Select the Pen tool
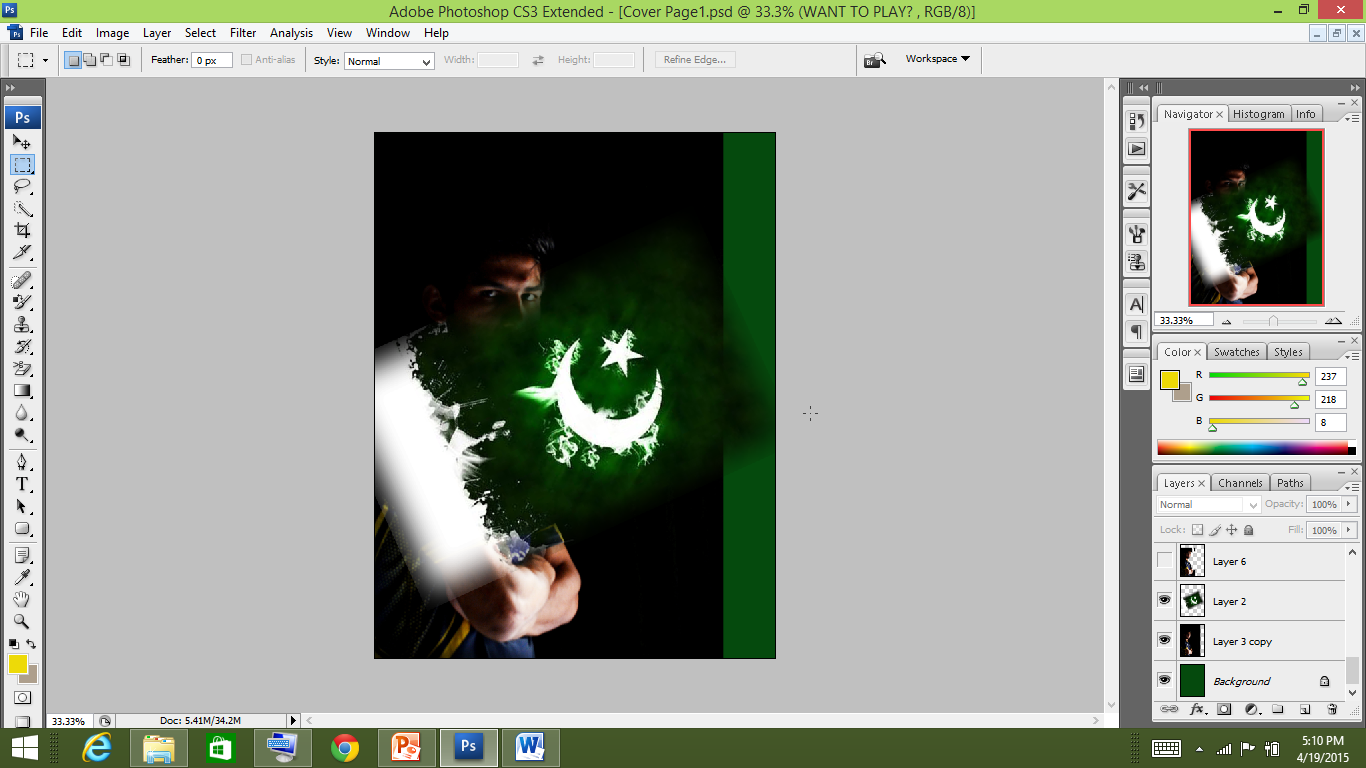This screenshot has width=1366, height=768. (22, 462)
